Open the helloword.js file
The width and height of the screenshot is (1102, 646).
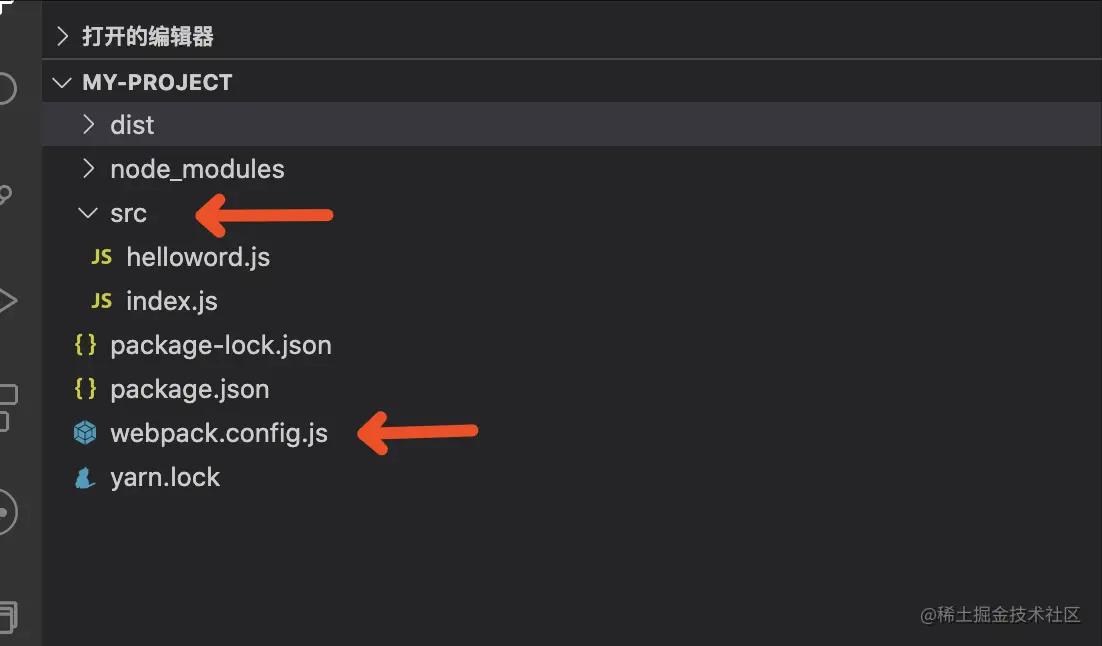point(198,257)
